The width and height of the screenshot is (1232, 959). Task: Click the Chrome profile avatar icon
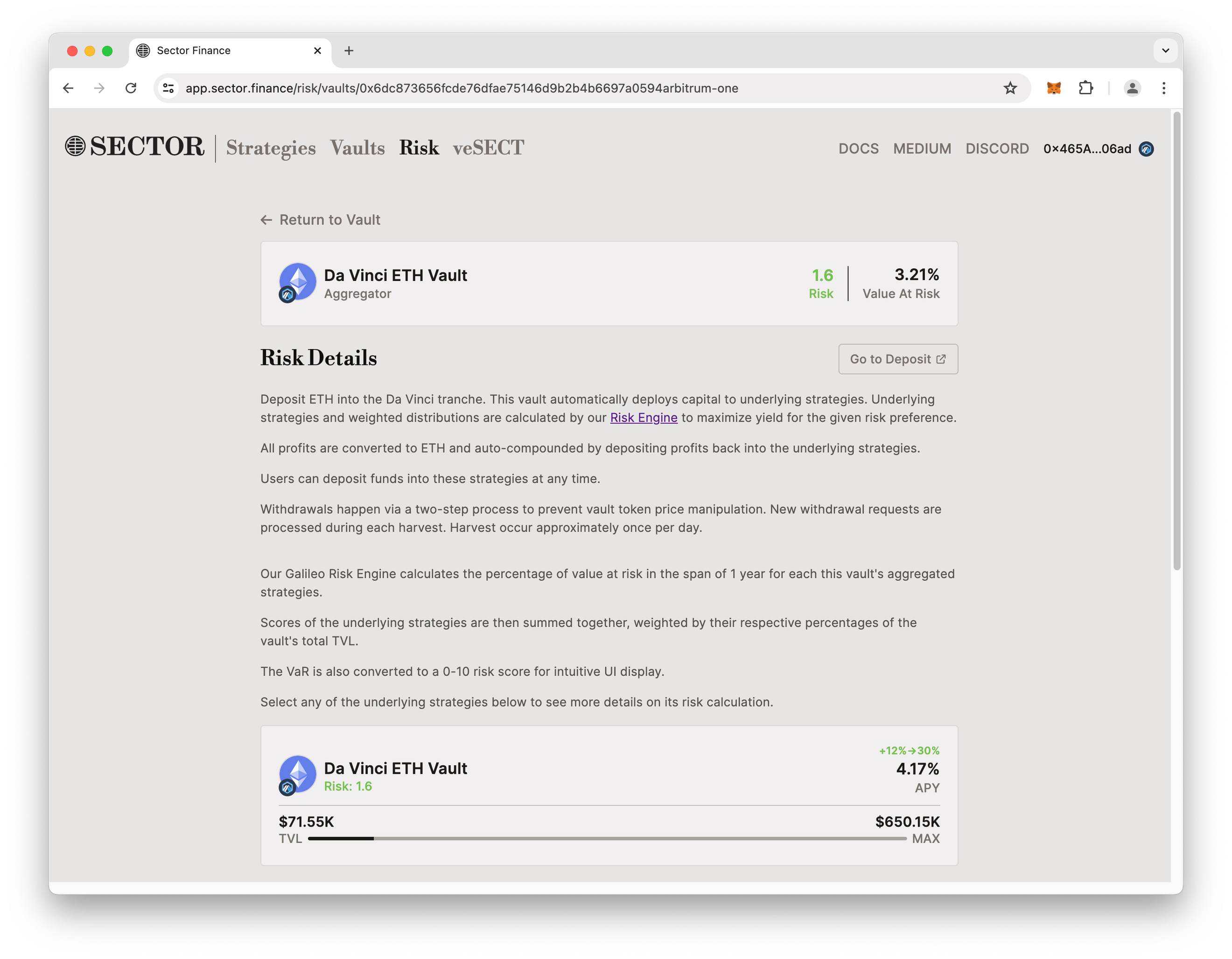(x=1132, y=88)
